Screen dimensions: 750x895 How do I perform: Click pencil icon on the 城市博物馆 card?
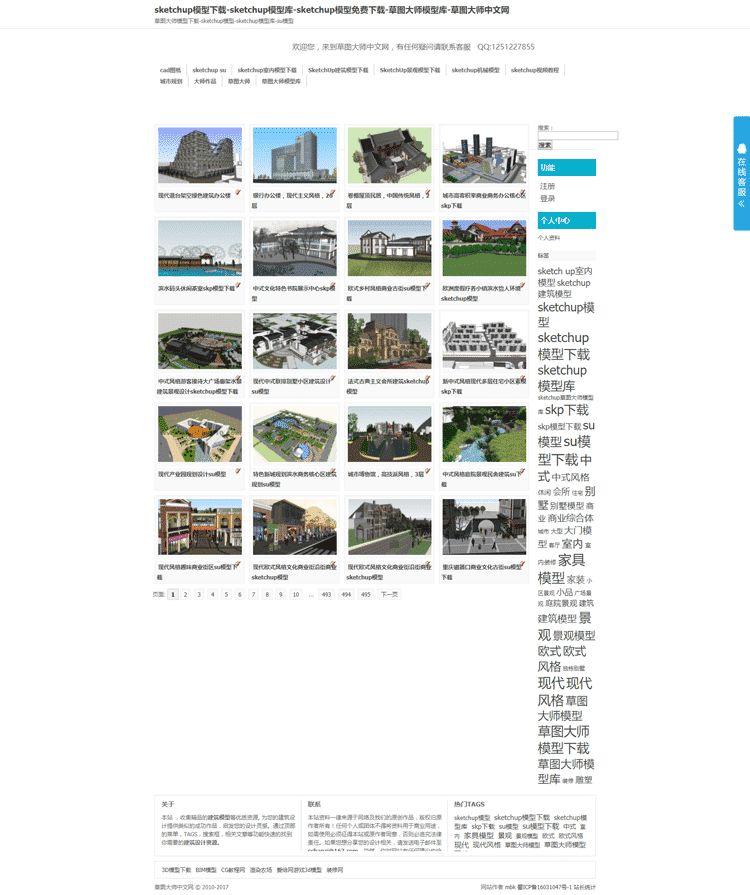428,471
